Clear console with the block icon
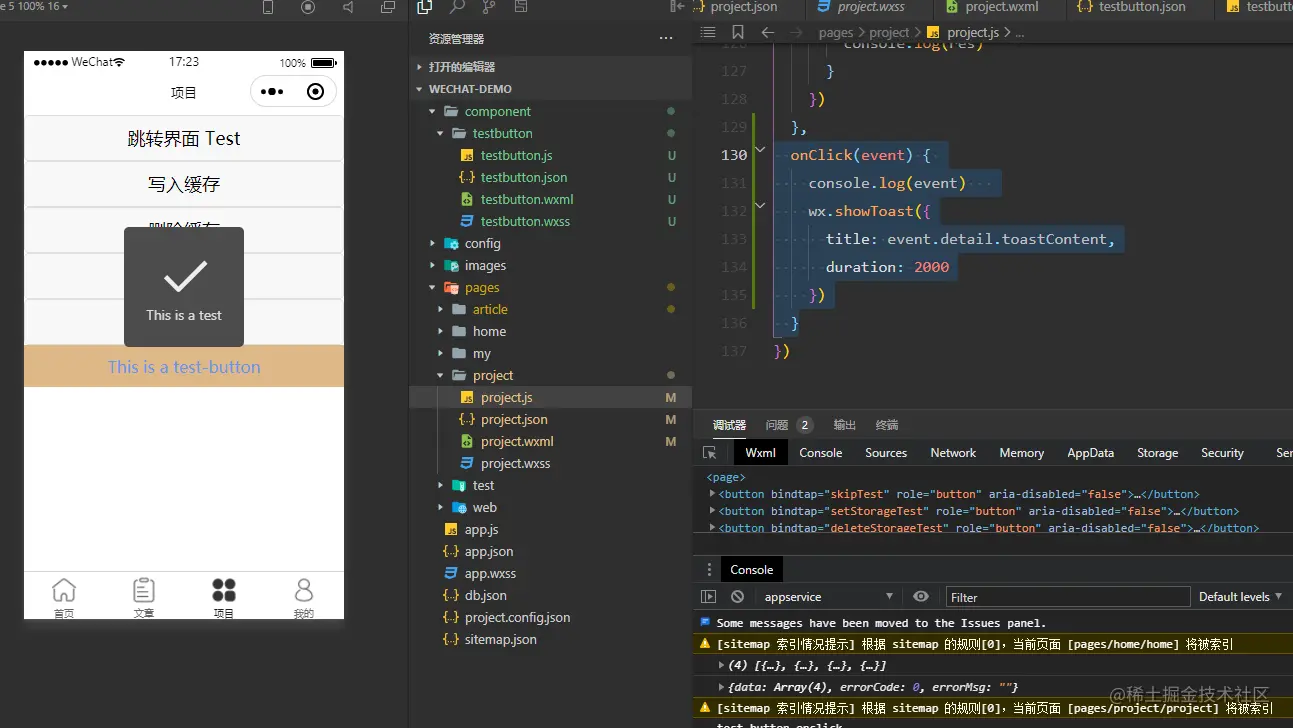Image resolution: width=1293 pixels, height=728 pixels. [x=737, y=597]
